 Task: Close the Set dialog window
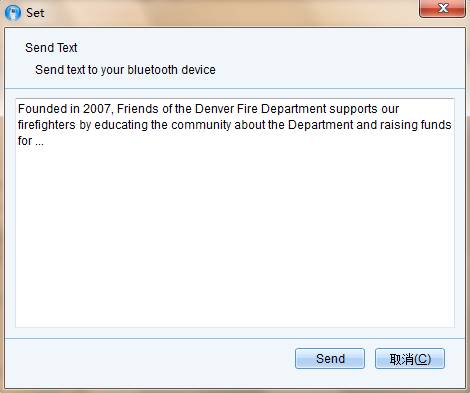click(442, 8)
